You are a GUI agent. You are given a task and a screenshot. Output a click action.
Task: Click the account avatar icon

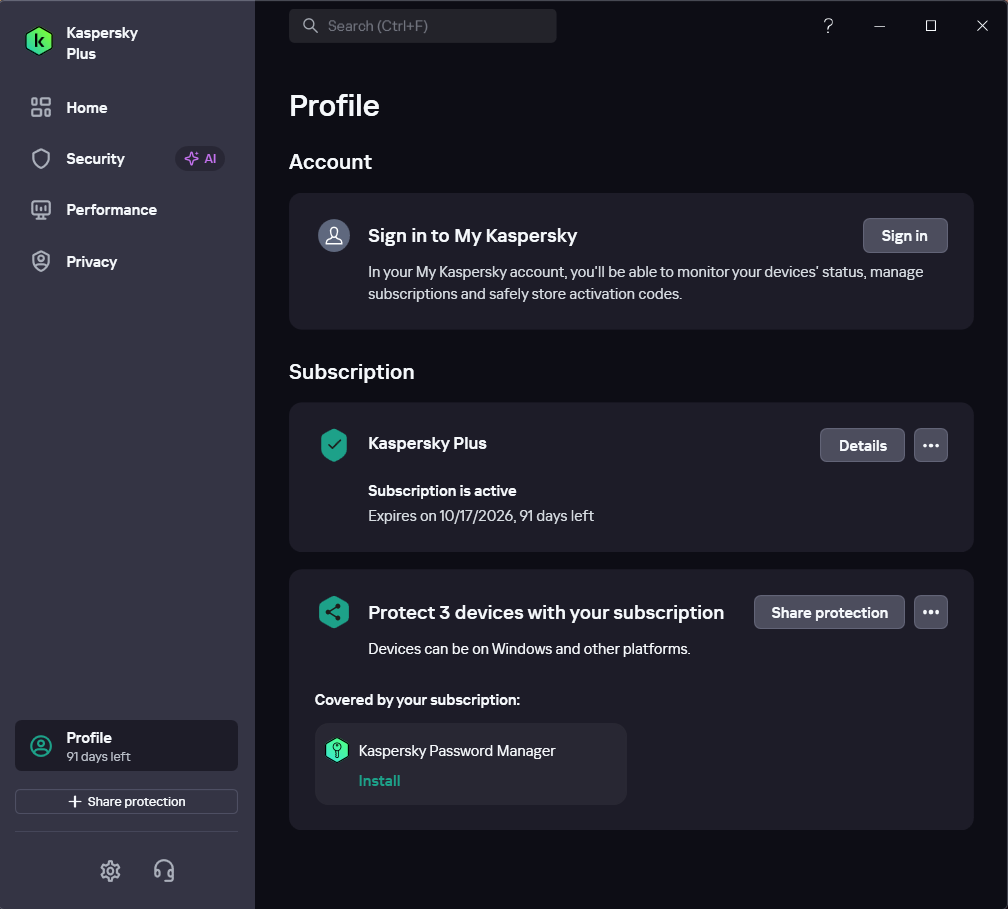[x=334, y=235]
